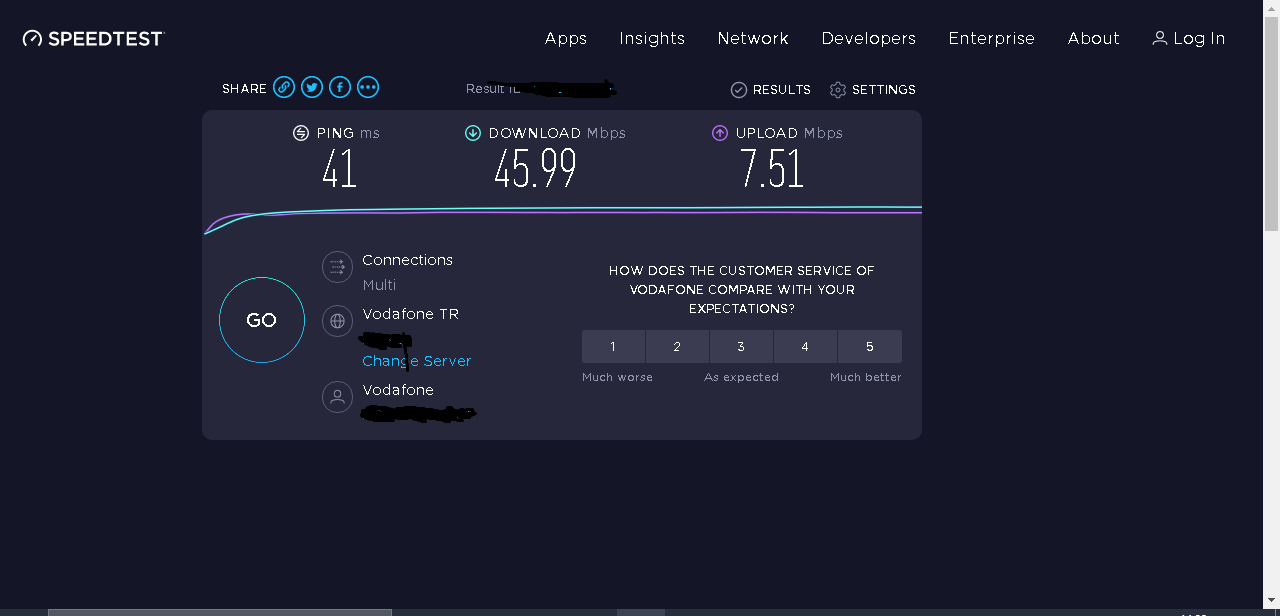Rate Vodafone customer service 4

pyautogui.click(x=805, y=346)
